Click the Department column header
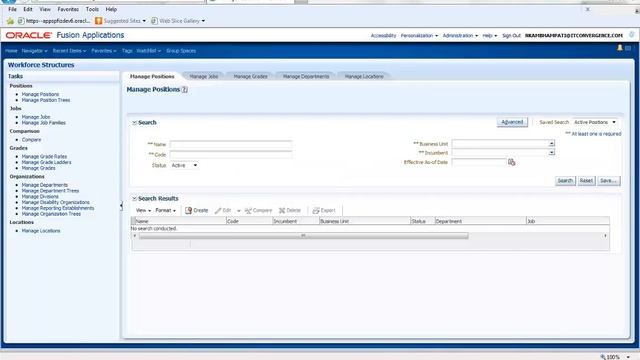This screenshot has height=360, width=640. coord(480,221)
